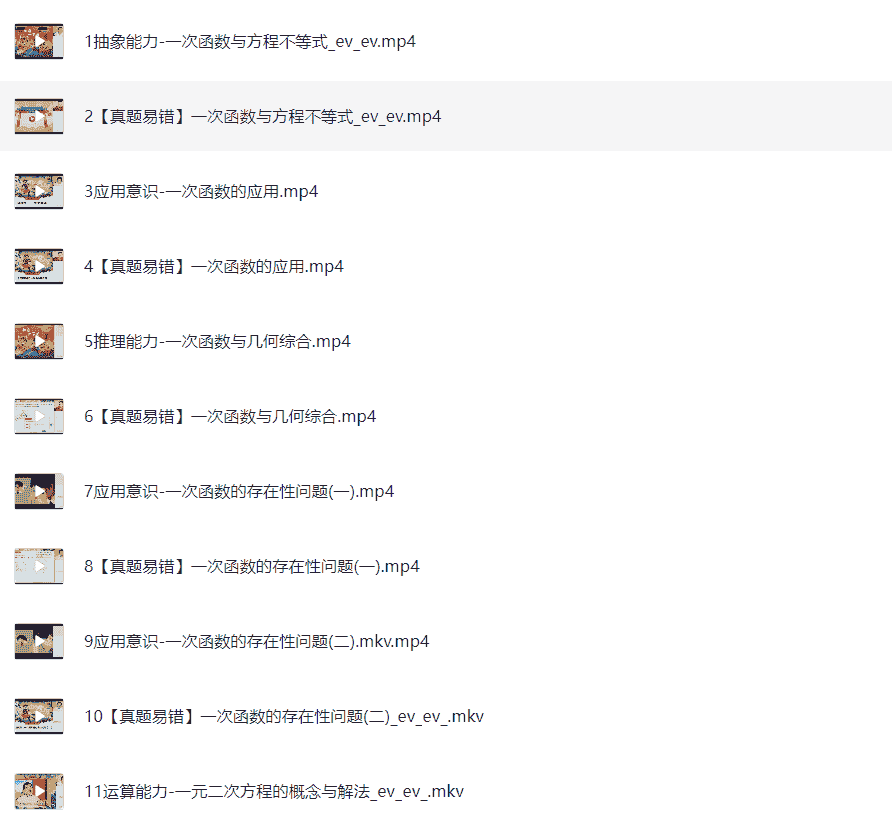The image size is (892, 820).
Task: Play thumbnail of 9应用意识 存在性问题(二)
Action: (x=39, y=641)
